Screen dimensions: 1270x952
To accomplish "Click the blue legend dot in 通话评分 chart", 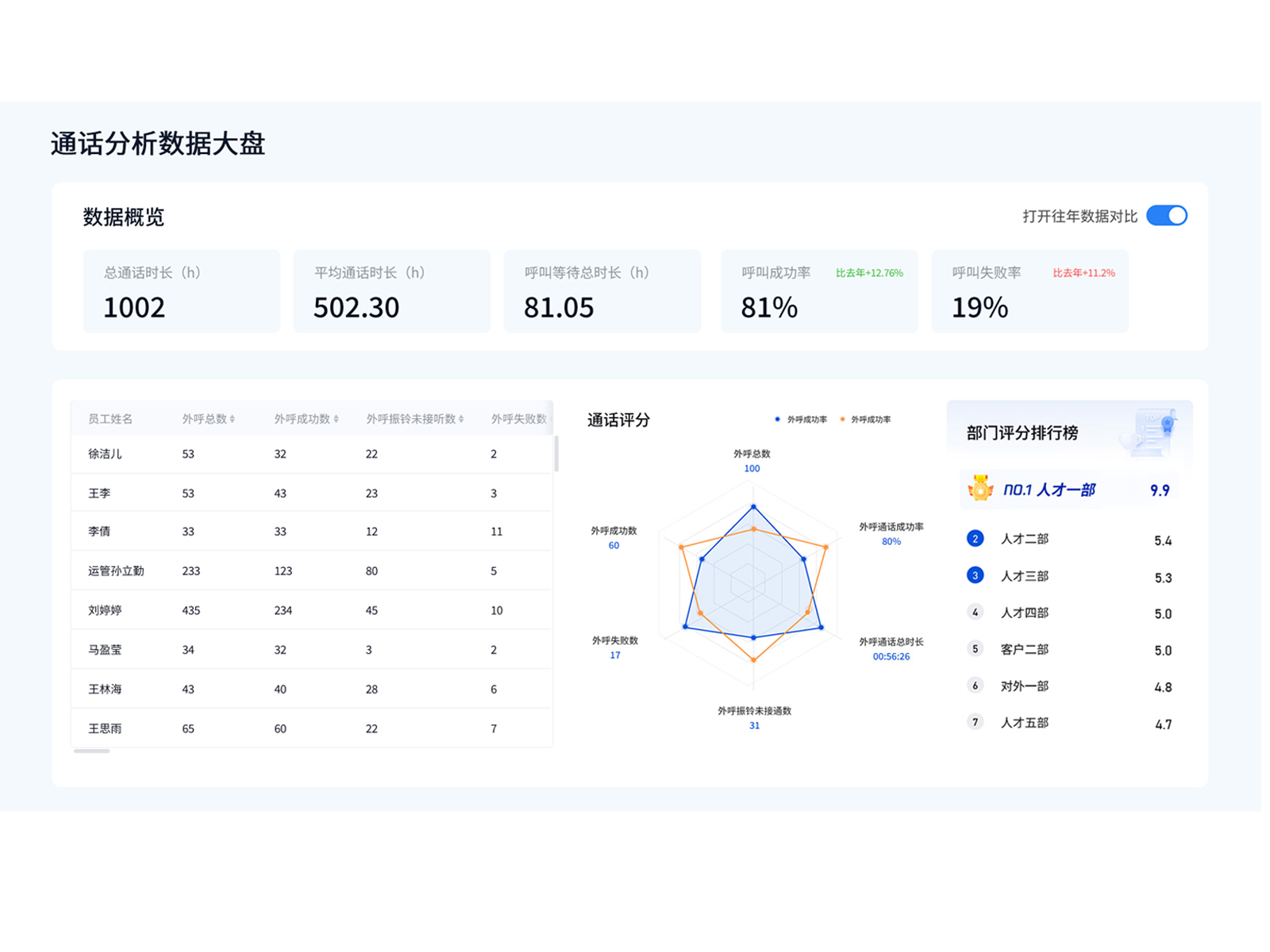I will point(777,419).
